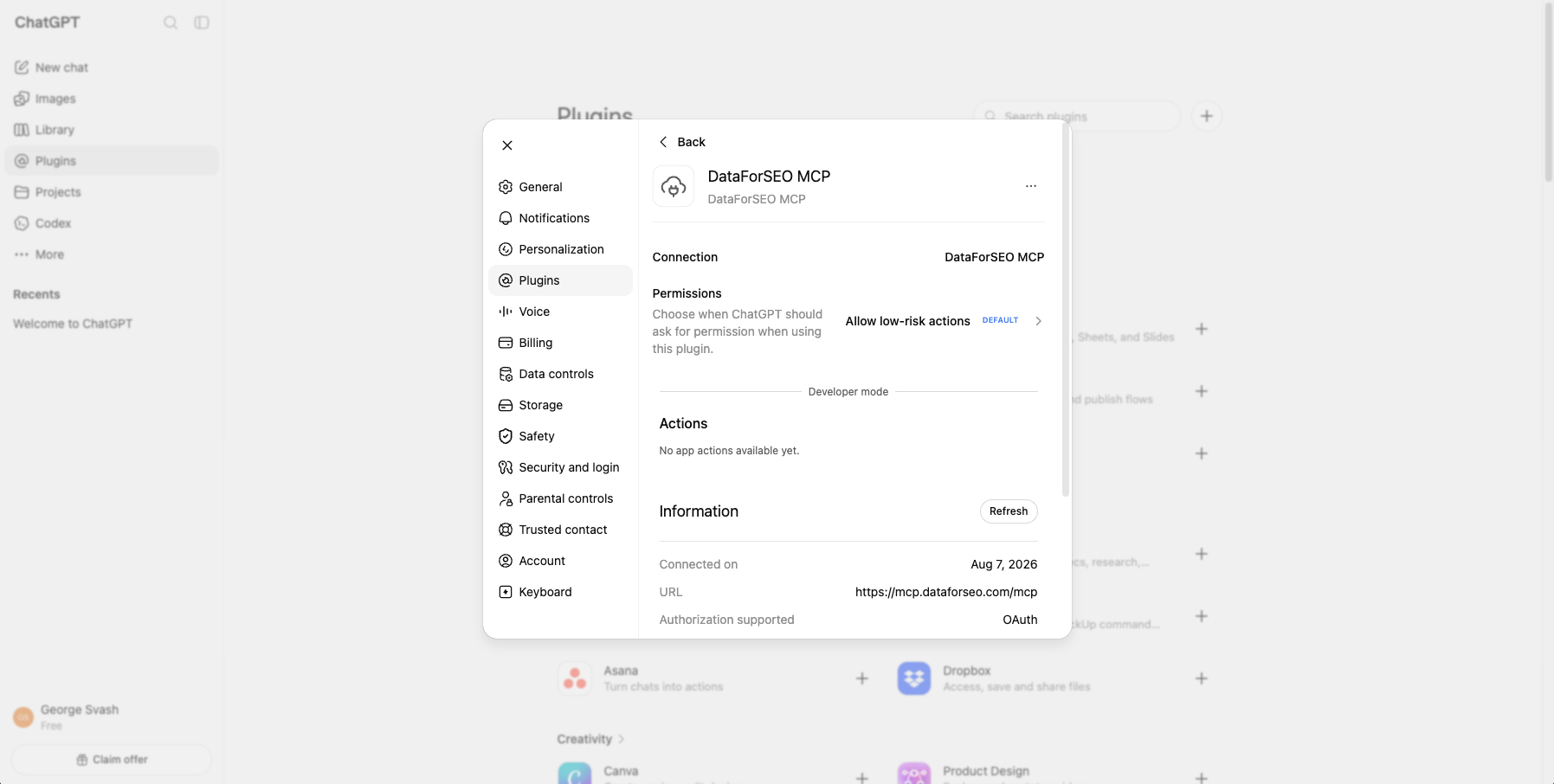
Task: Add the Dropbox plugin with its plus icon
Action: [1202, 678]
